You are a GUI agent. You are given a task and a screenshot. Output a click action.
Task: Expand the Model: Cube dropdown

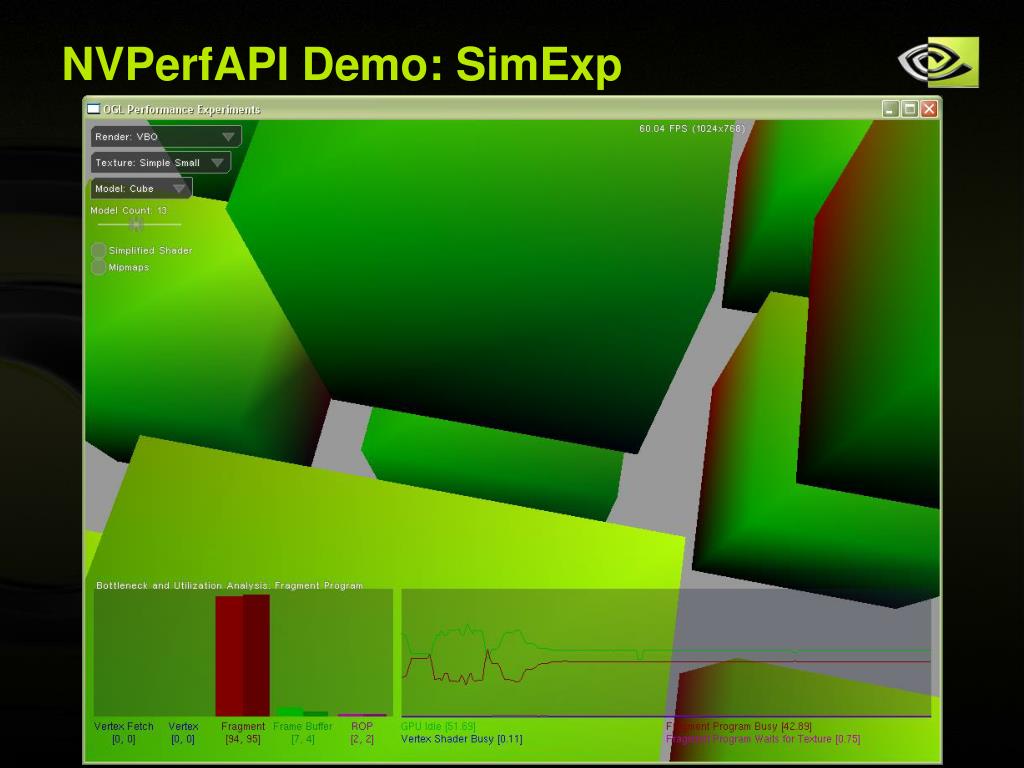141,189
